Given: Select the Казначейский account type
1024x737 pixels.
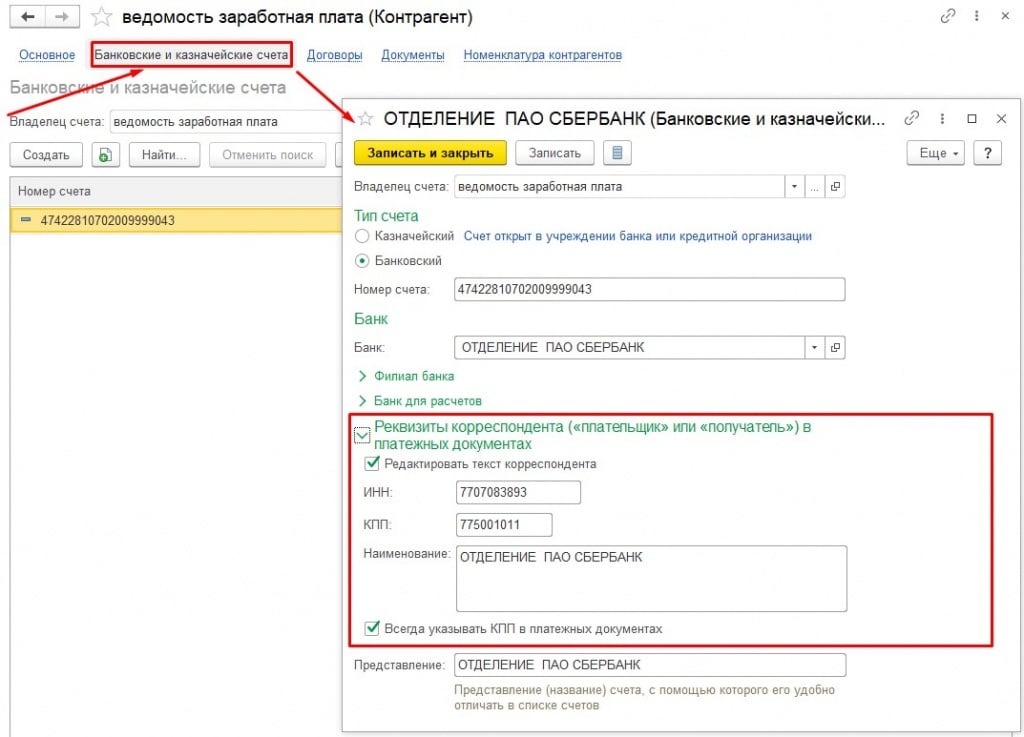Looking at the screenshot, I should 363,236.
